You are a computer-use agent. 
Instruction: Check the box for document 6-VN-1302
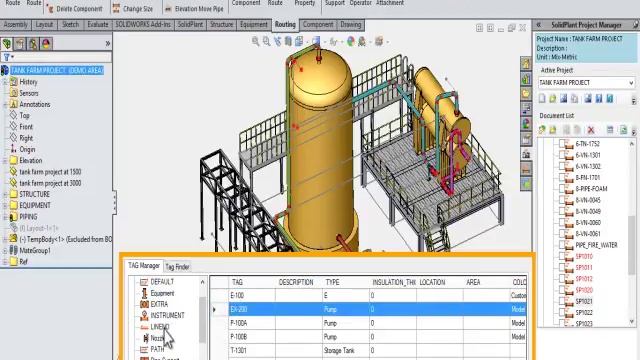coord(562,166)
